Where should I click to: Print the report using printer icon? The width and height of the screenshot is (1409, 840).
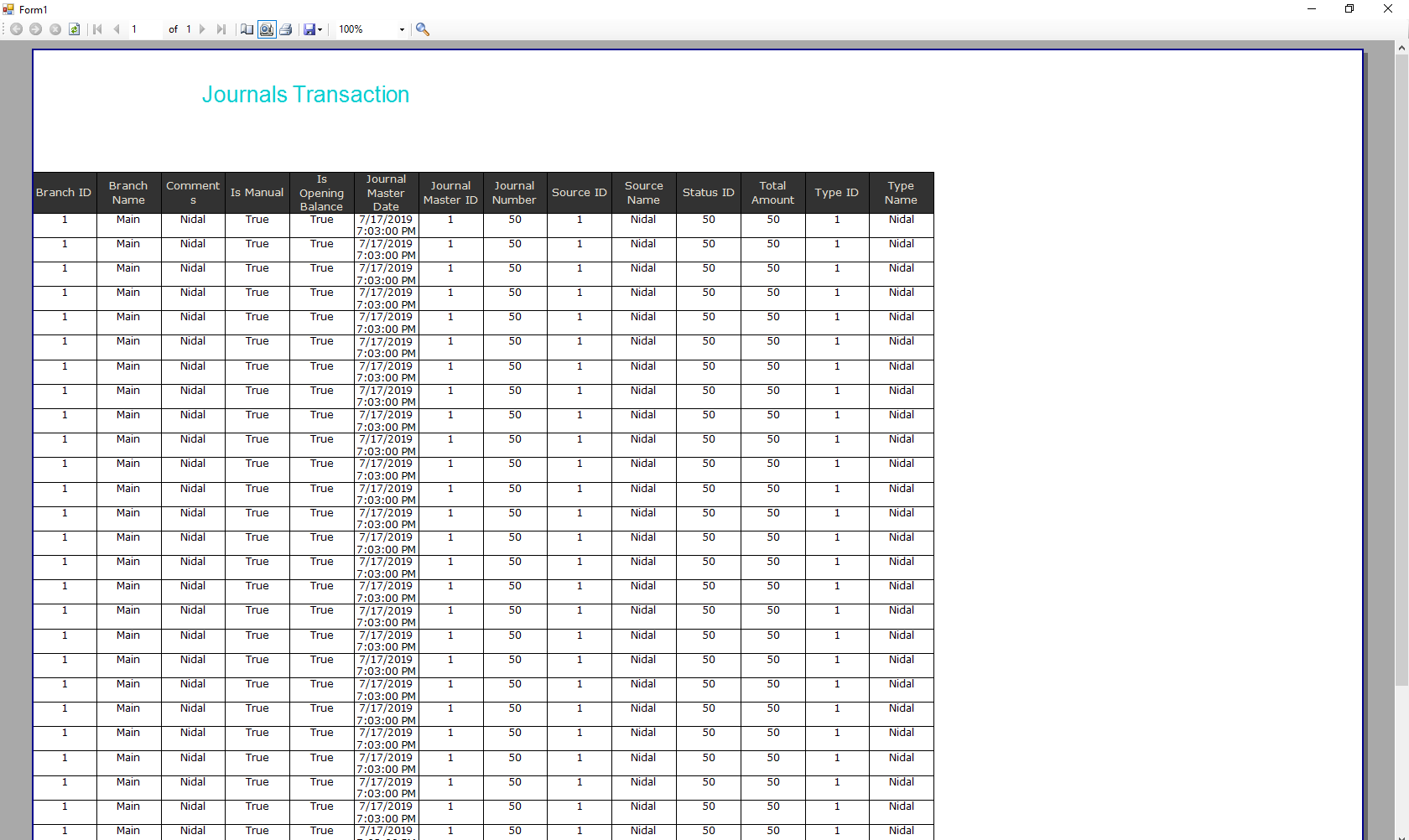coord(286,29)
